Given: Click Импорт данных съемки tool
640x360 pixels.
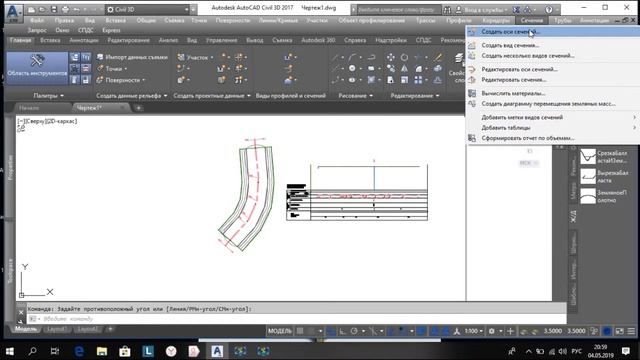Looking at the screenshot, I should coord(133,57).
